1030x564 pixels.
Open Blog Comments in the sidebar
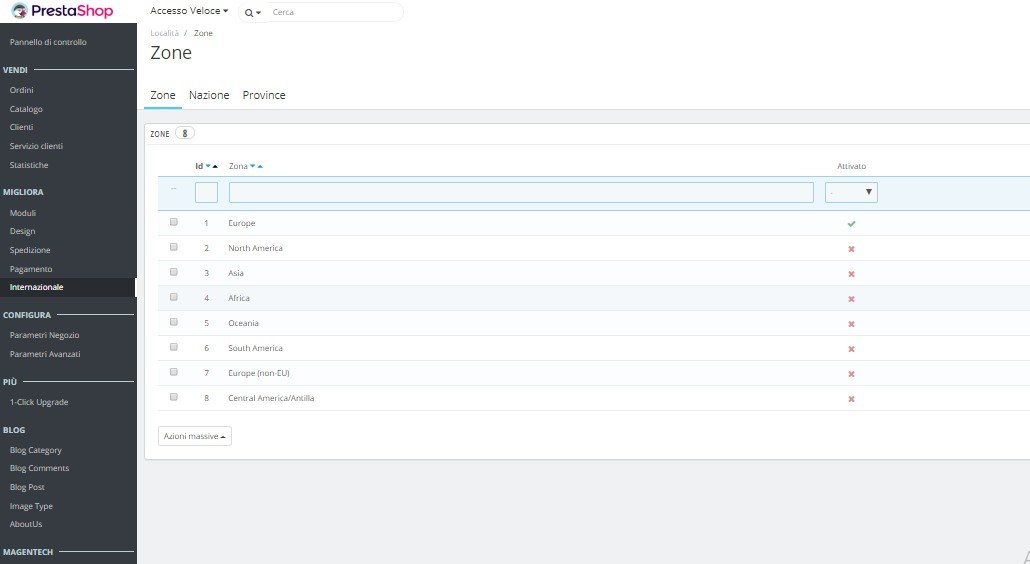[x=39, y=468]
